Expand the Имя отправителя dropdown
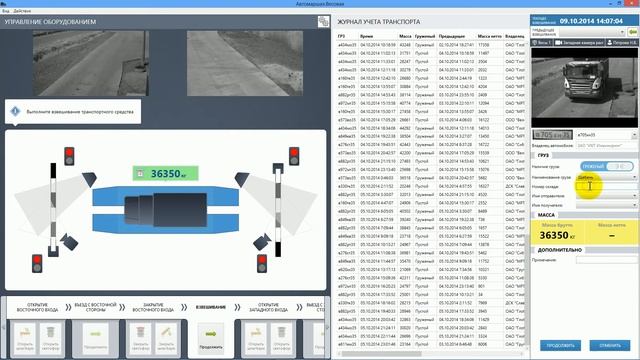Viewport: 640px width, 360px height. tap(634, 196)
